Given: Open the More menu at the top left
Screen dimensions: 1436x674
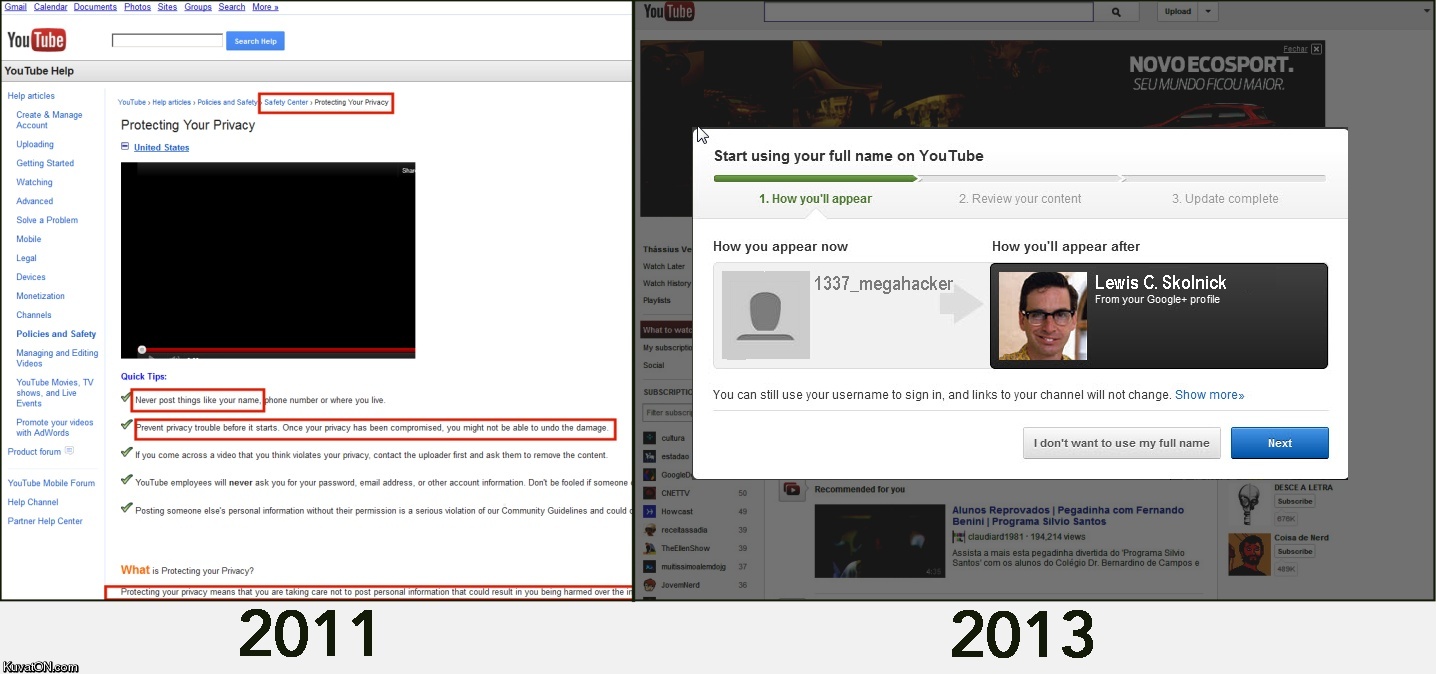Looking at the screenshot, I should tap(264, 5).
